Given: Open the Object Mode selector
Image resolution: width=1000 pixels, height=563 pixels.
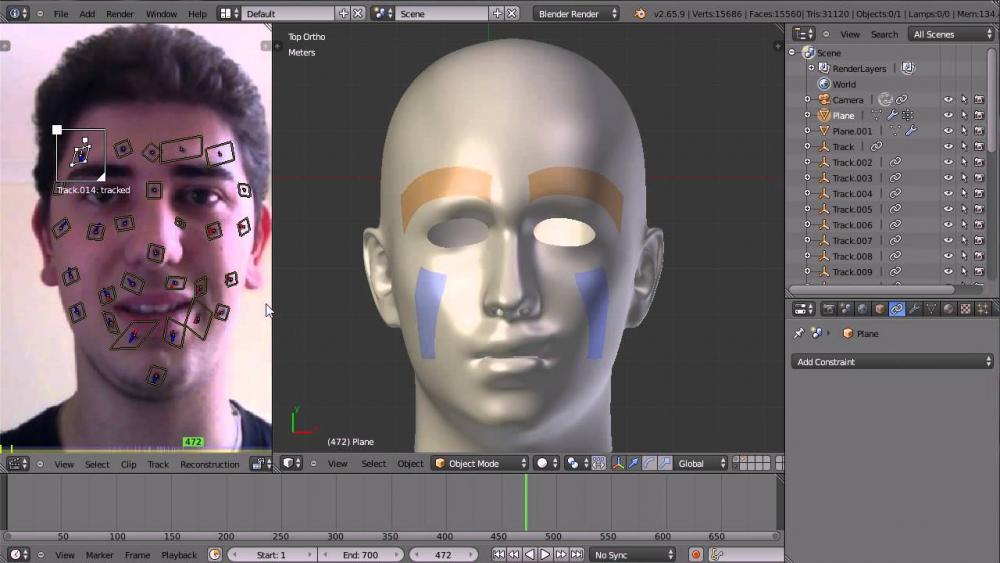Looking at the screenshot, I should point(480,464).
